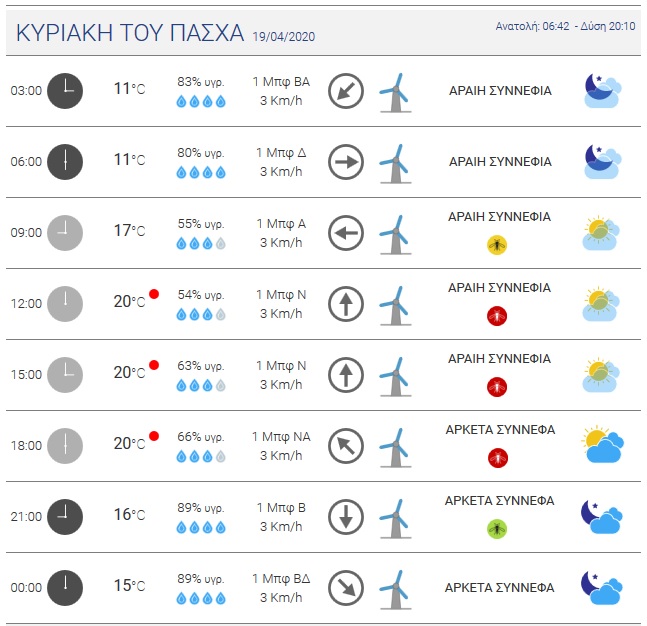Viewport: 647px width, 626px height.
Task: Click the ΚΥΡΙΑΚΗ ΤΟΥ ΠΑΣΧΑ heading
Action: click(130, 33)
